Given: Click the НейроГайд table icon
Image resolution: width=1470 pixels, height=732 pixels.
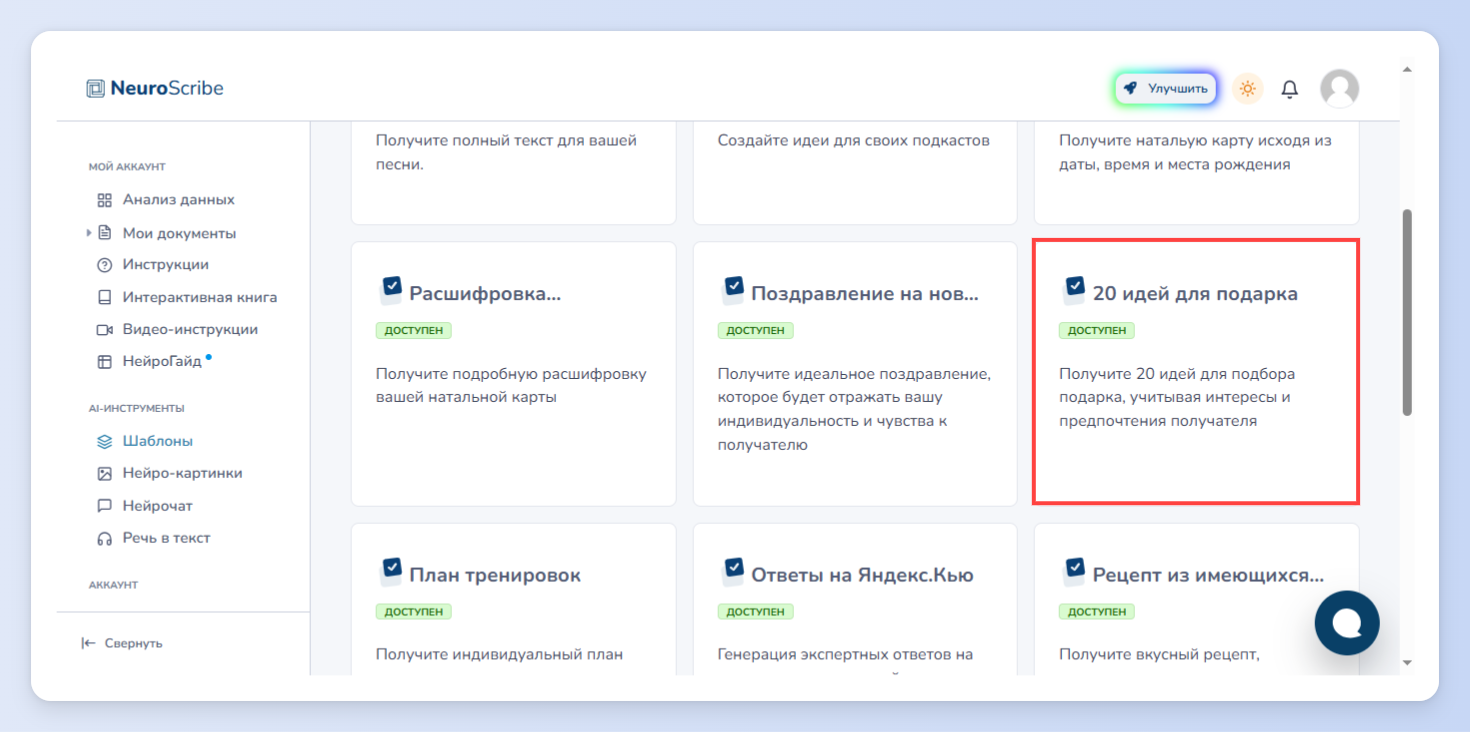Looking at the screenshot, I should [104, 362].
